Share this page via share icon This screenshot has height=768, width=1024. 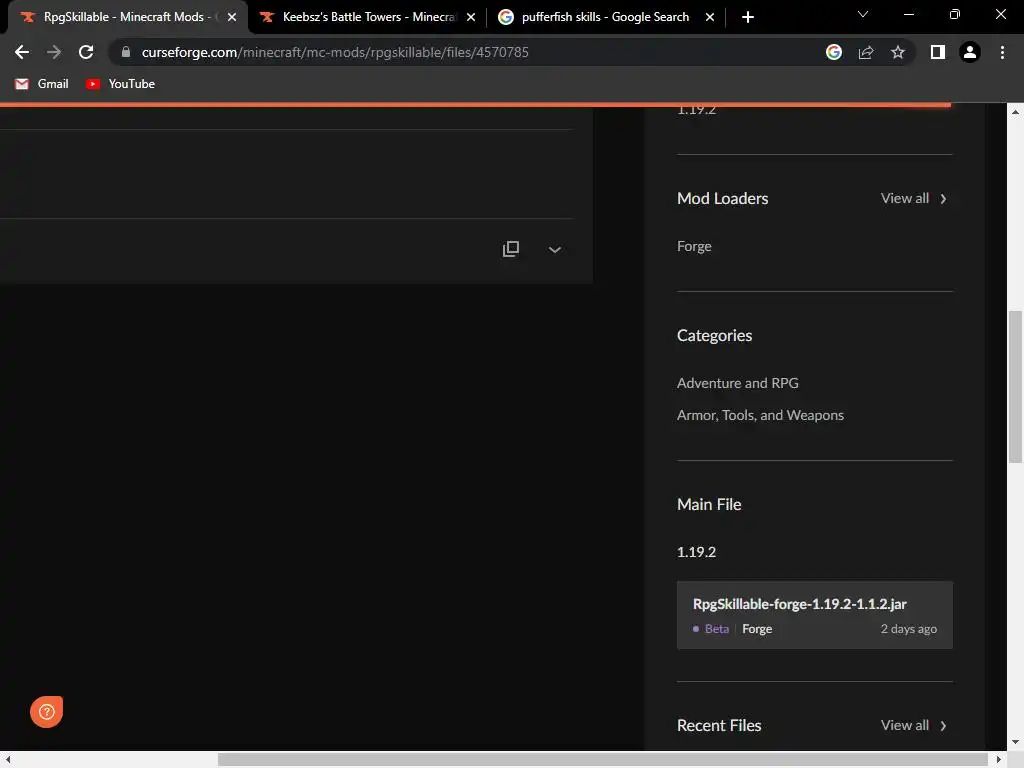(x=866, y=52)
